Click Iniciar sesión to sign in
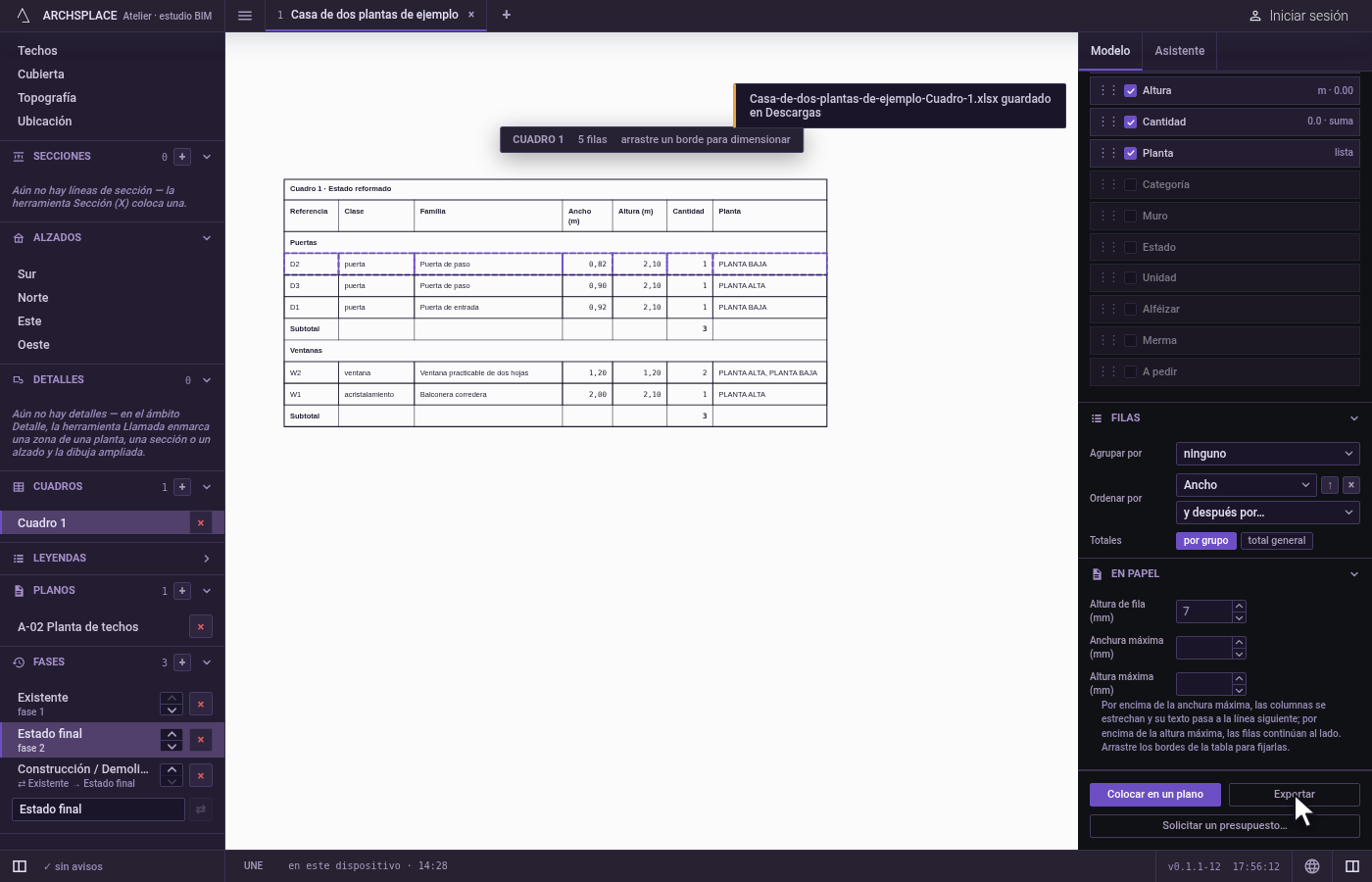The width and height of the screenshot is (1372, 882). click(x=1299, y=16)
